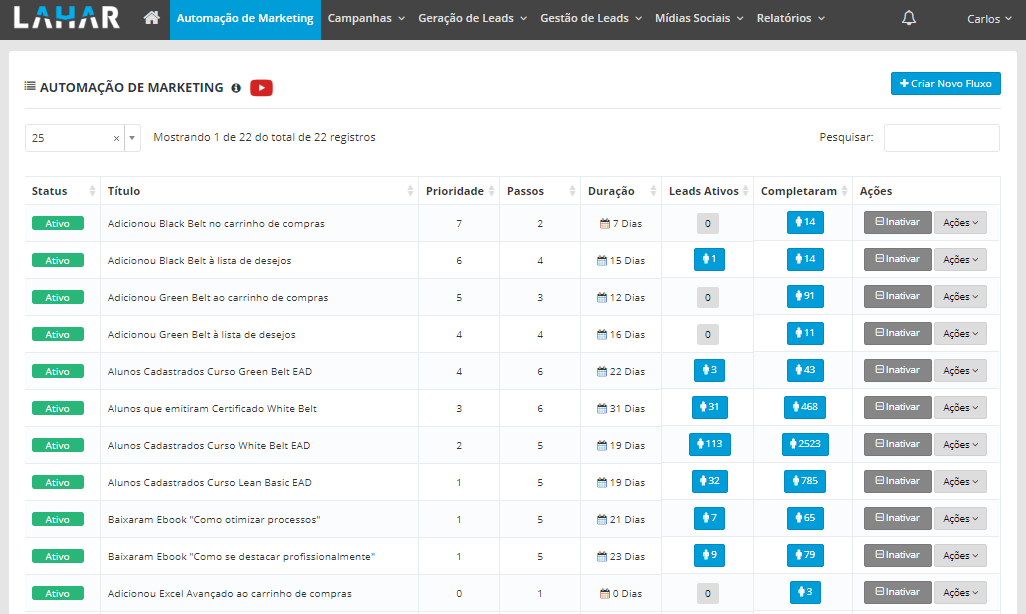Open 785 completed leads badge
The width and height of the screenshot is (1026, 614).
(805, 481)
